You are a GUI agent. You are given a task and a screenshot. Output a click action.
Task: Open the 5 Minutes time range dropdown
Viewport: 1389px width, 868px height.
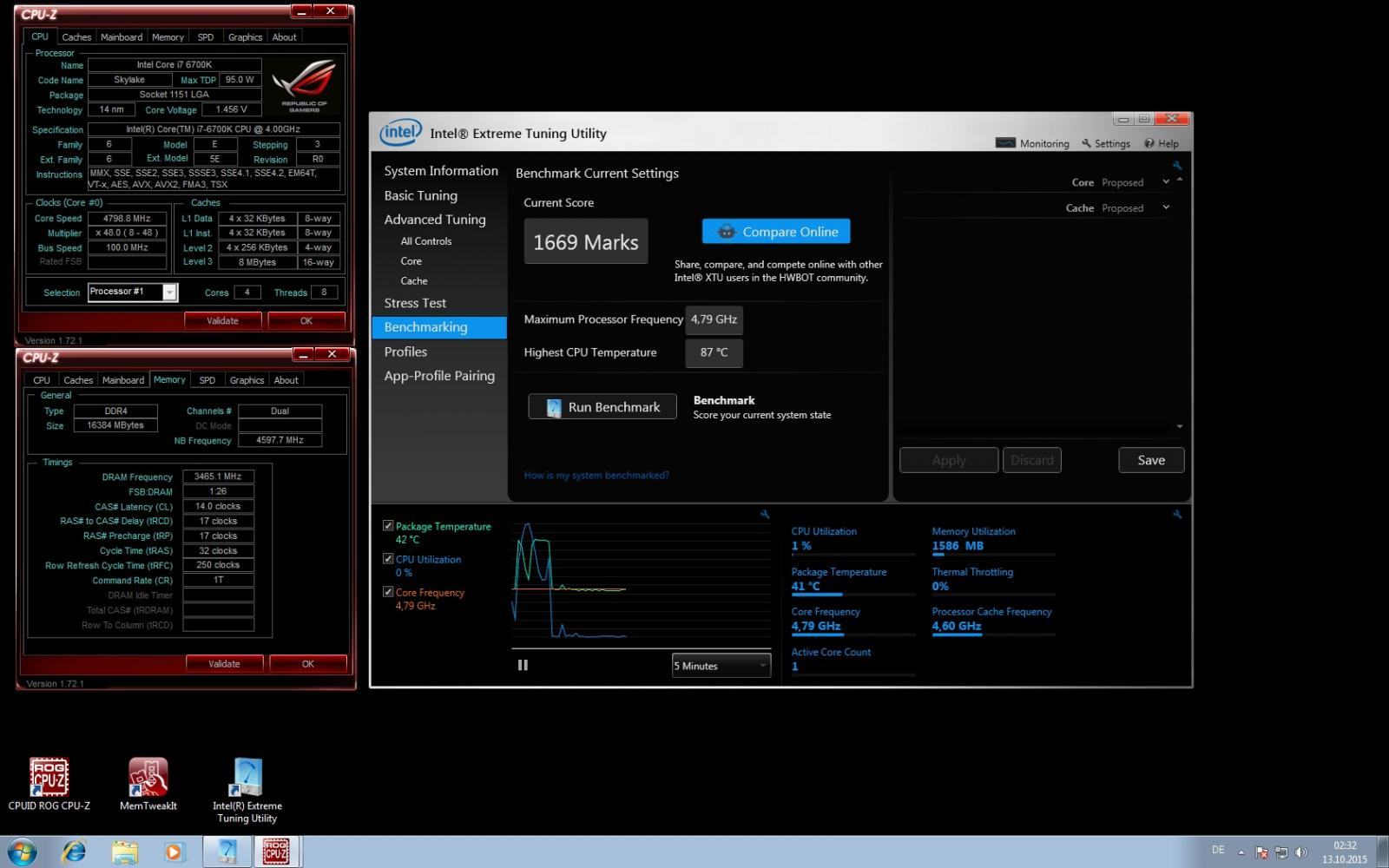click(721, 666)
